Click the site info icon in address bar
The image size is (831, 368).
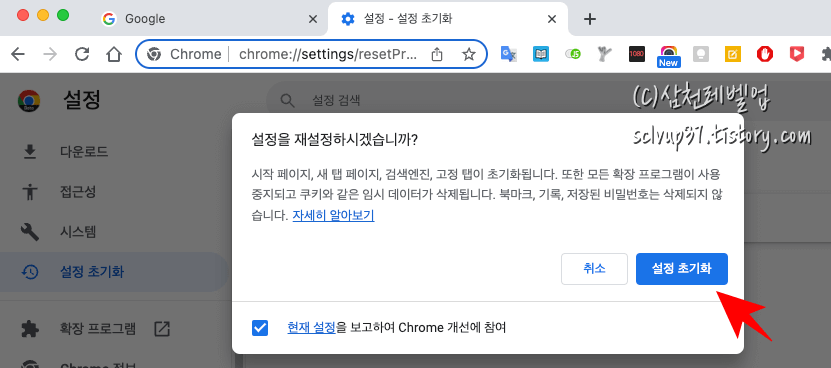click(154, 54)
